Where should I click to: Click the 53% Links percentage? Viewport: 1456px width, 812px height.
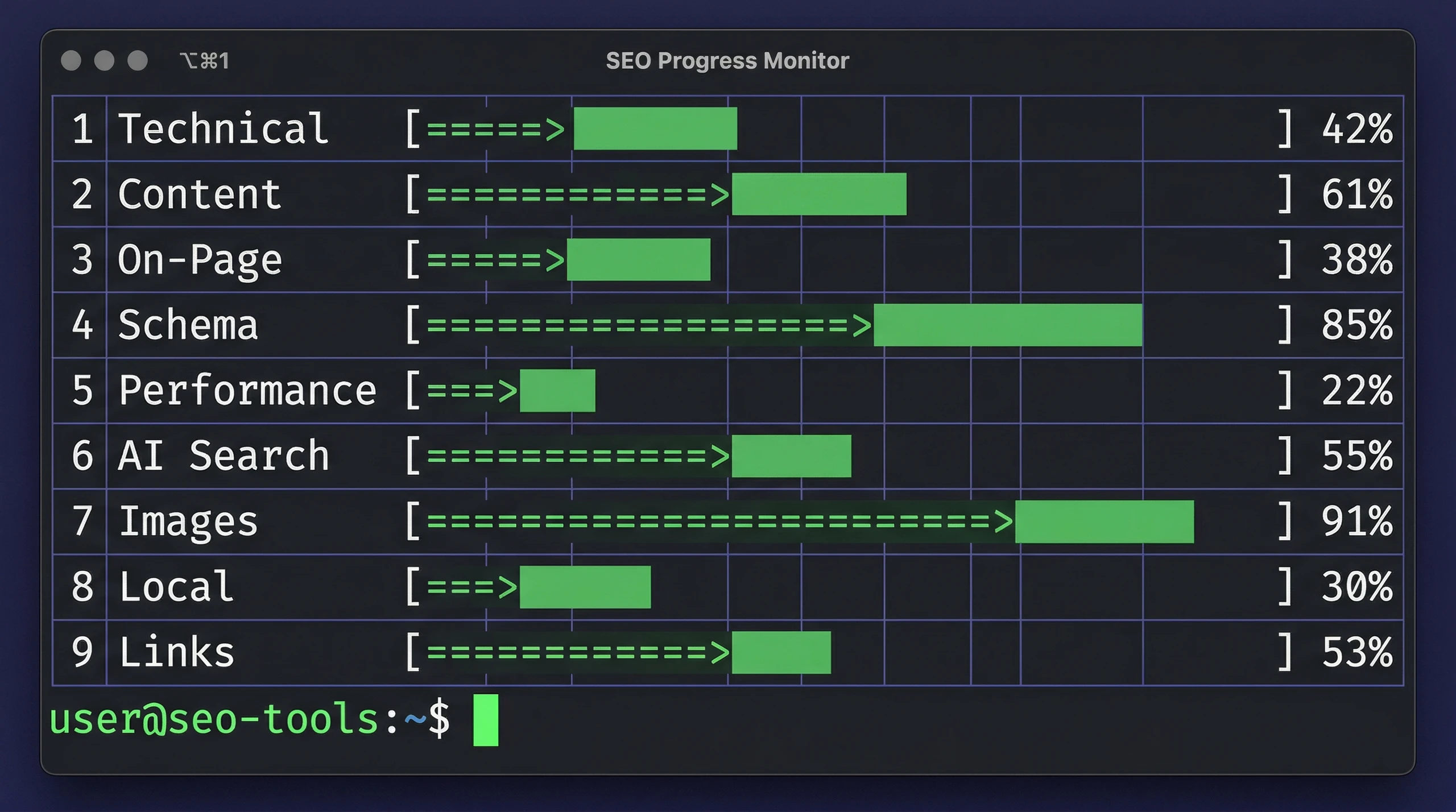1356,652
